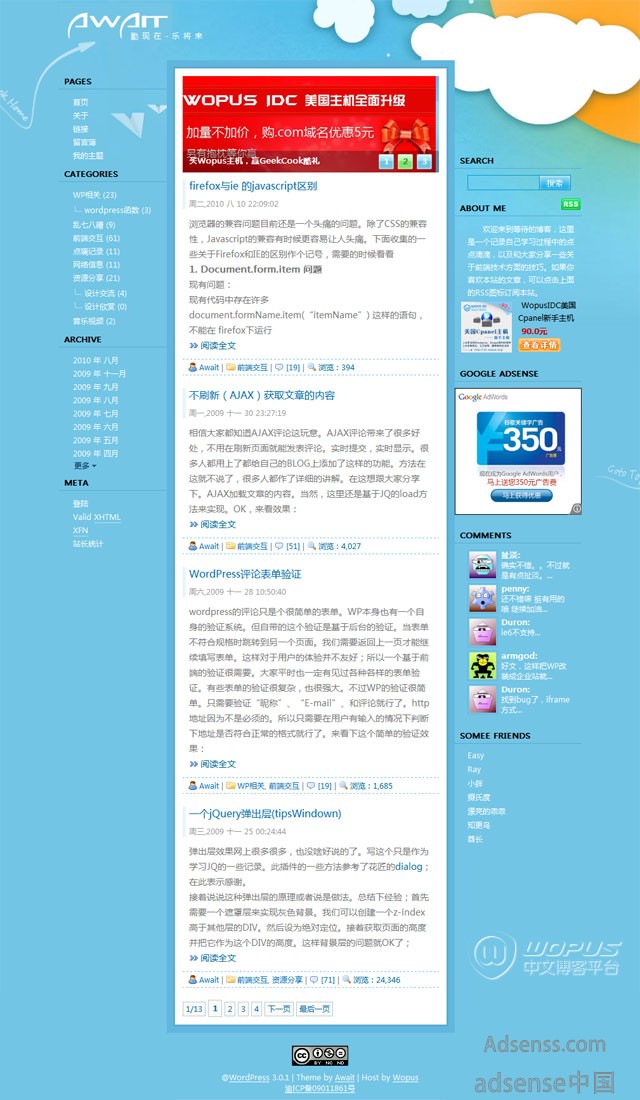Open the 我的主题 page link

[x=88, y=156]
